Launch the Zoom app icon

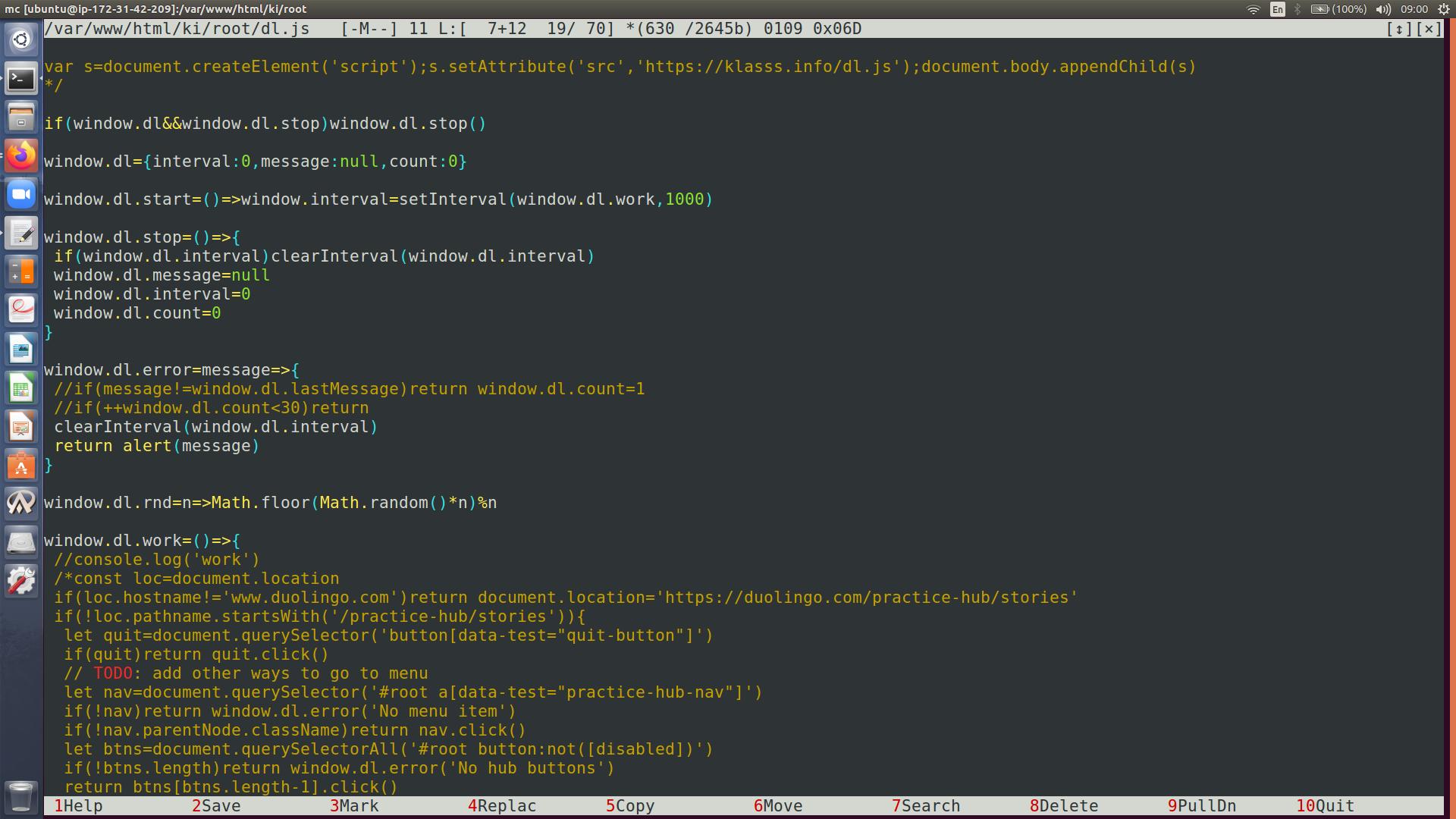click(21, 195)
